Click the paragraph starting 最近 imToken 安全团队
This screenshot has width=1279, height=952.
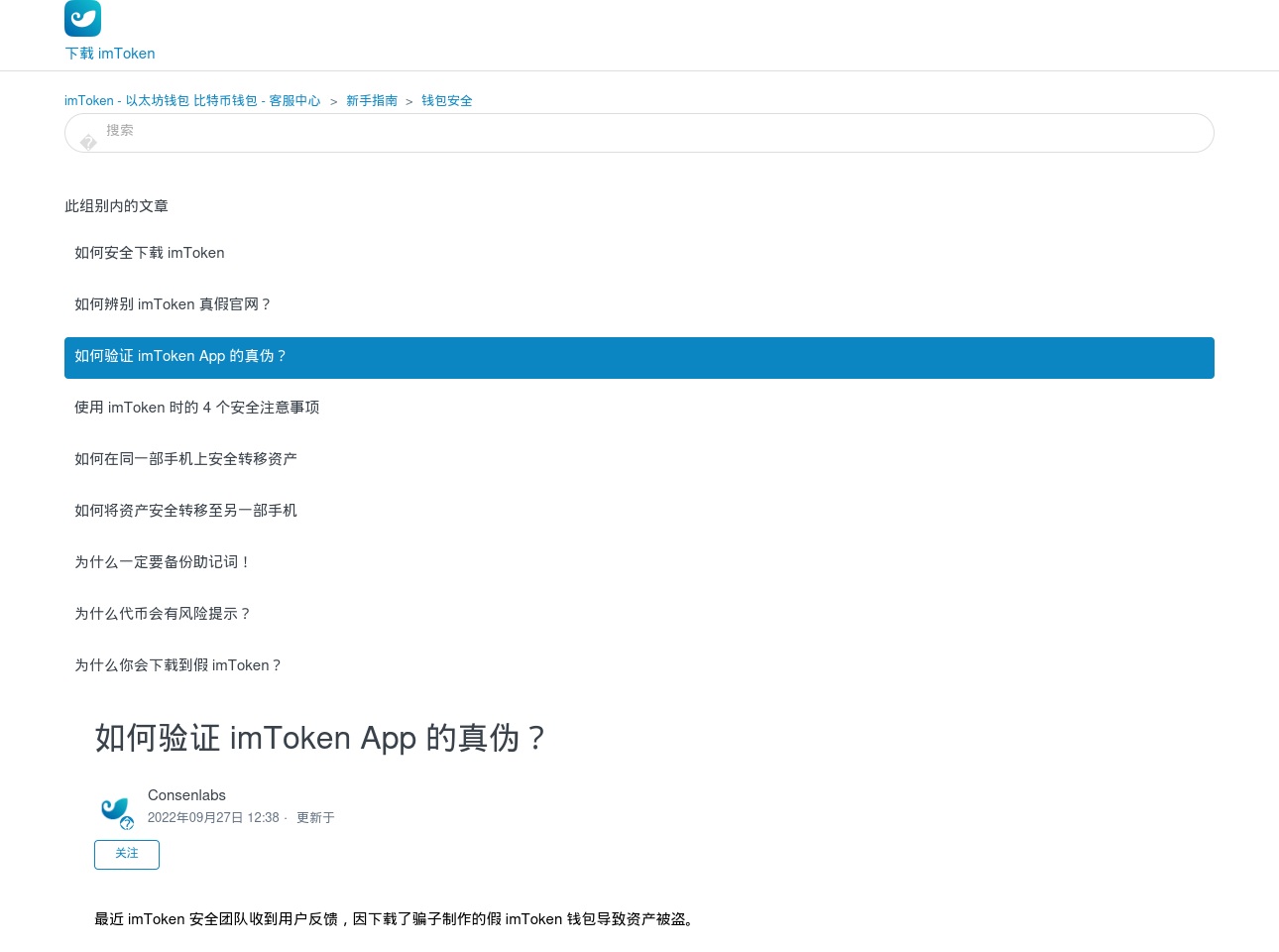click(x=397, y=919)
